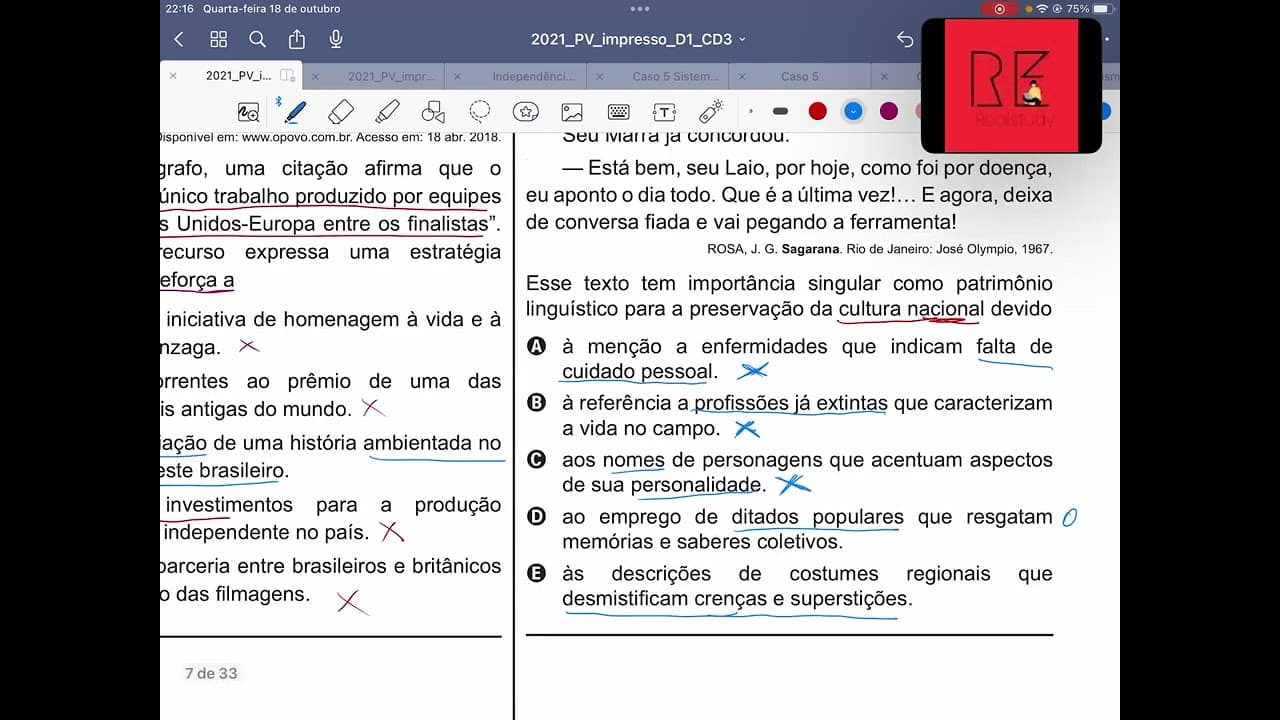1280x720 pixels.
Task: Open the page thumbnails grid view
Action: (218, 39)
